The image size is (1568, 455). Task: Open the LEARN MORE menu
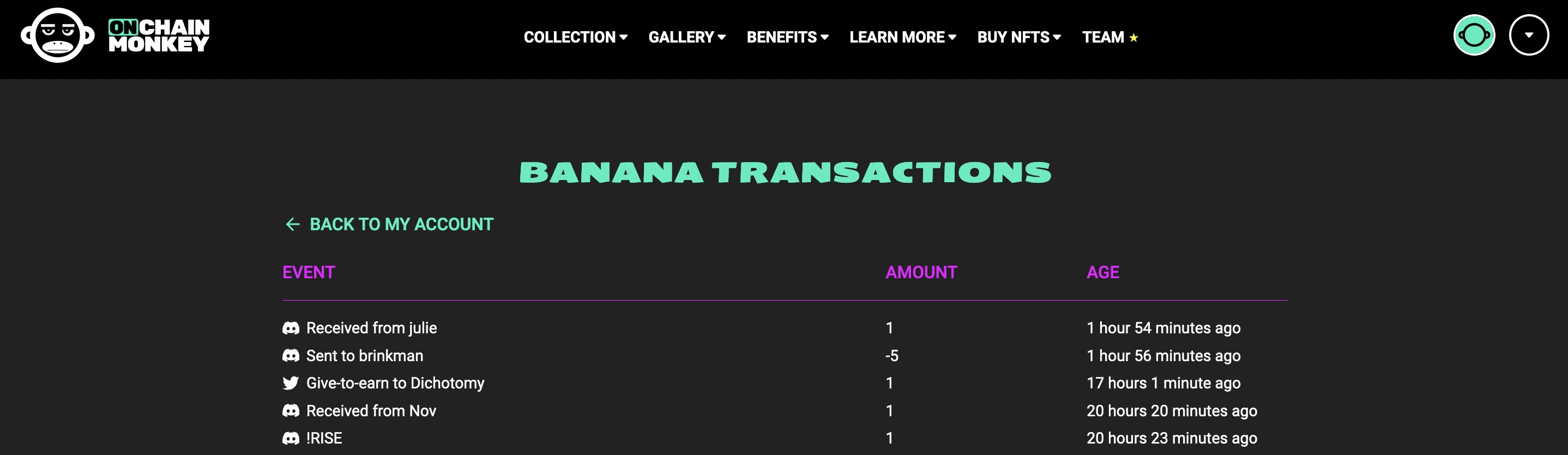(903, 37)
